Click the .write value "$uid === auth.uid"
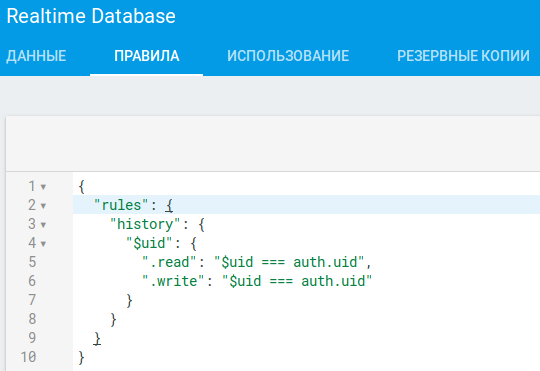This screenshot has height=371, width=540. point(297,281)
